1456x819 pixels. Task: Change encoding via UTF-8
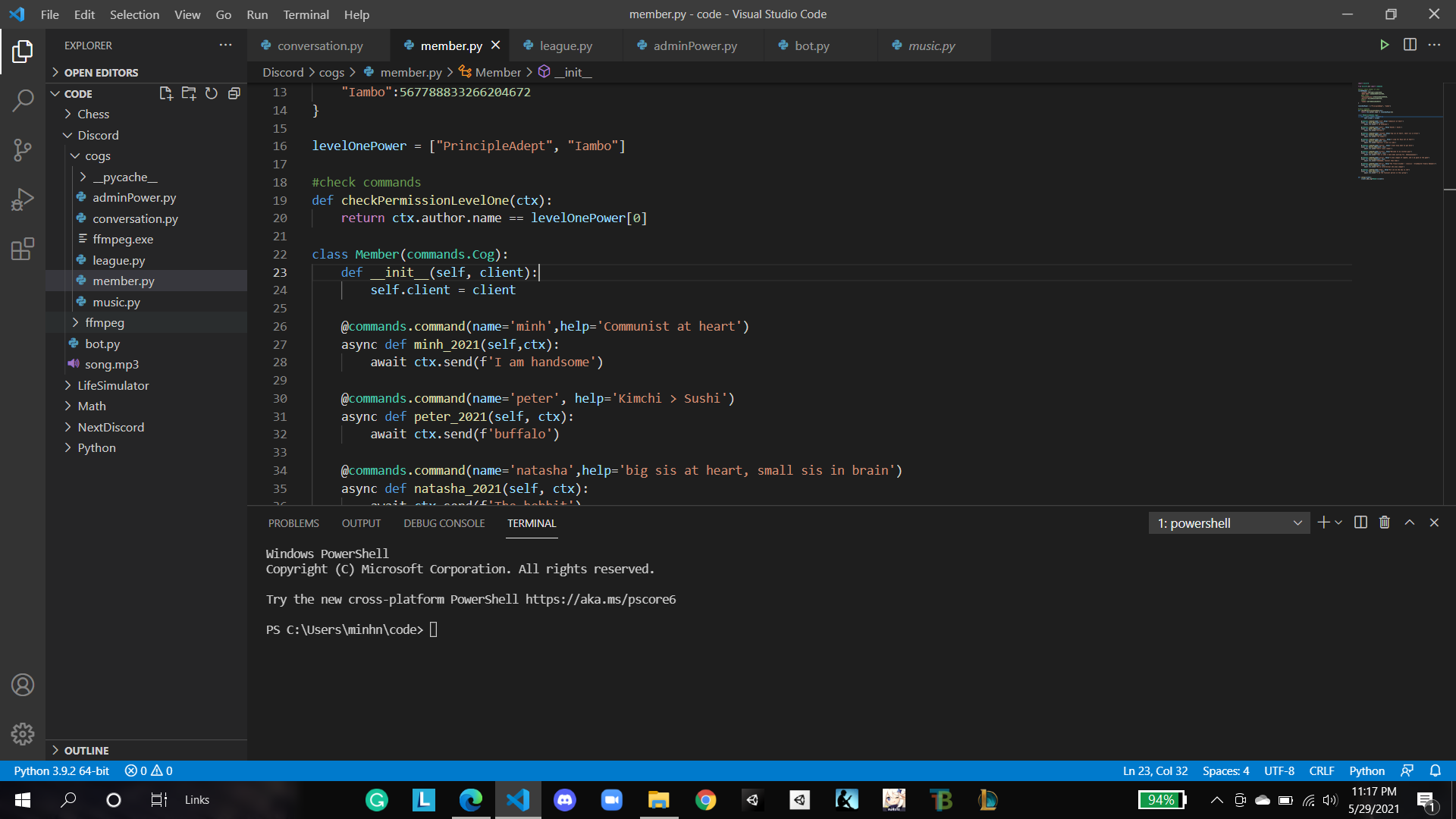pos(1279,770)
